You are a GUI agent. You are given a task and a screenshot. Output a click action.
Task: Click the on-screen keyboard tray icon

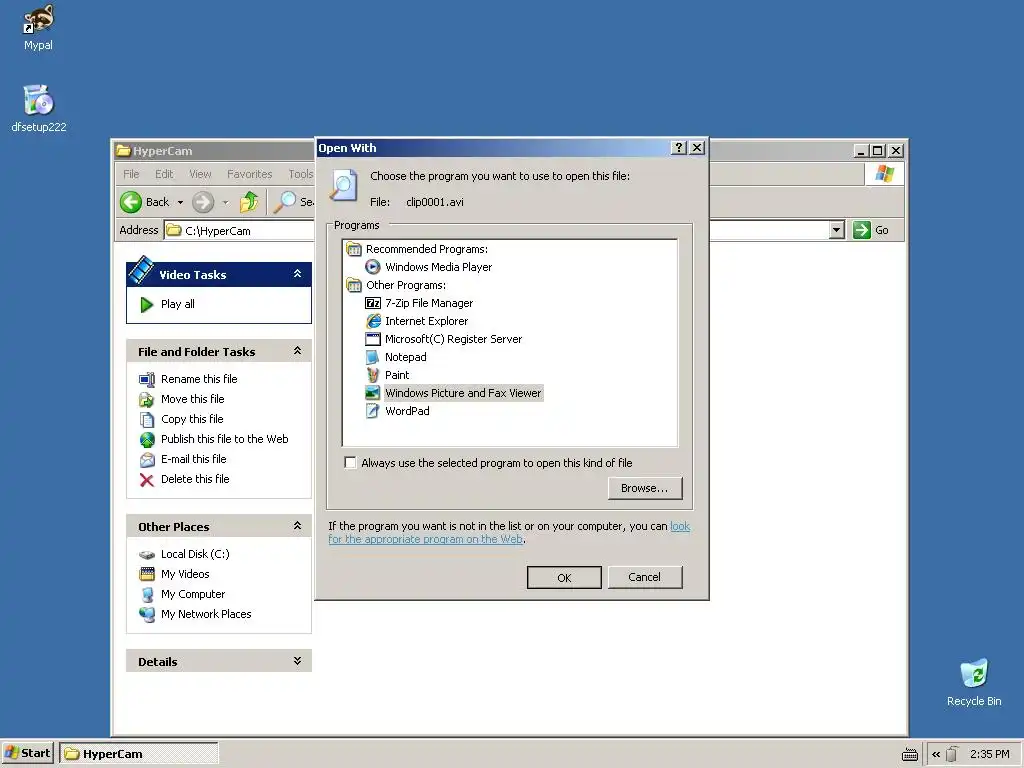tap(910, 754)
